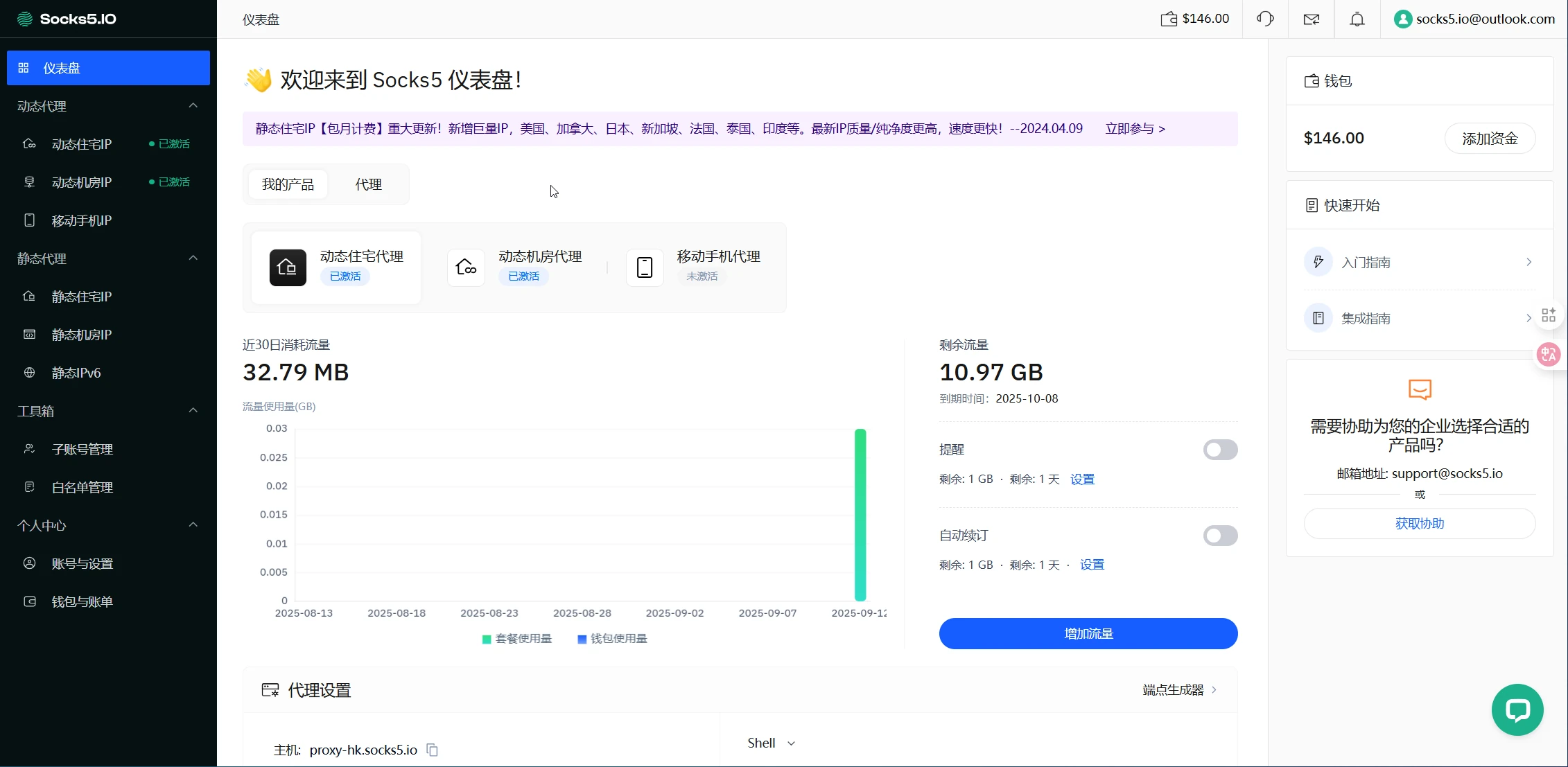Open 入门指南 via its chevron

click(x=1528, y=262)
